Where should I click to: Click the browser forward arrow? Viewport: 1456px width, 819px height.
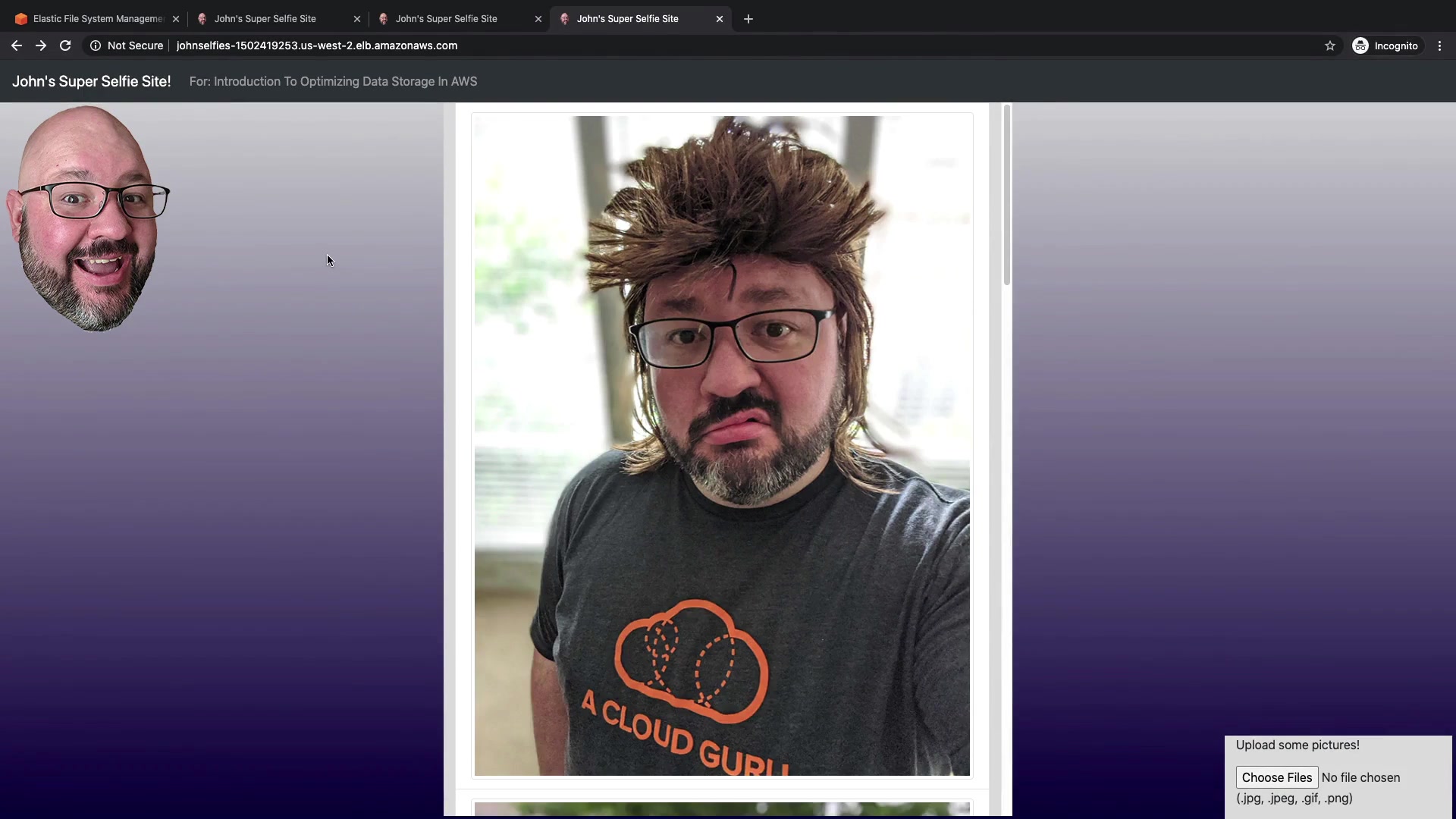[x=41, y=45]
